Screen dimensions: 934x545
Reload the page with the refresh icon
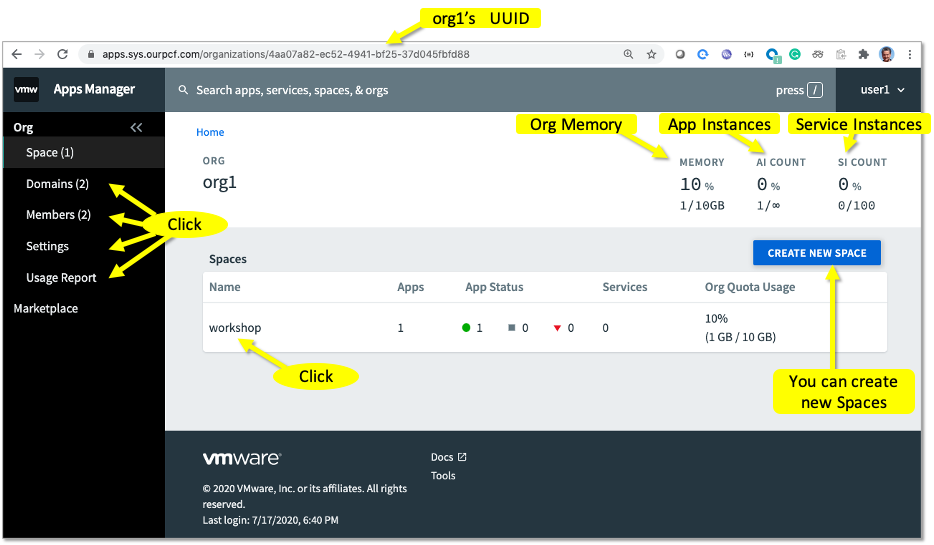(63, 54)
